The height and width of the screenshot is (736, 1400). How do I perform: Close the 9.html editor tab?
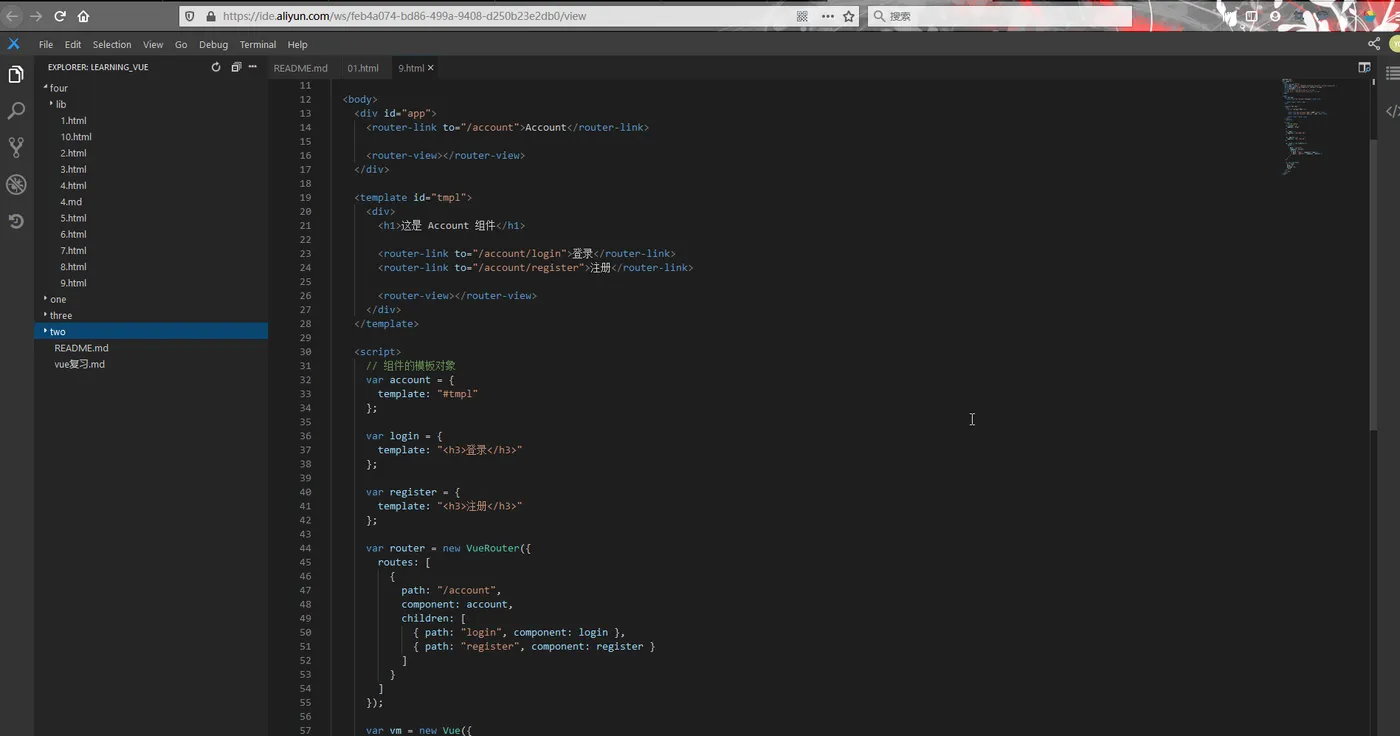(x=431, y=68)
